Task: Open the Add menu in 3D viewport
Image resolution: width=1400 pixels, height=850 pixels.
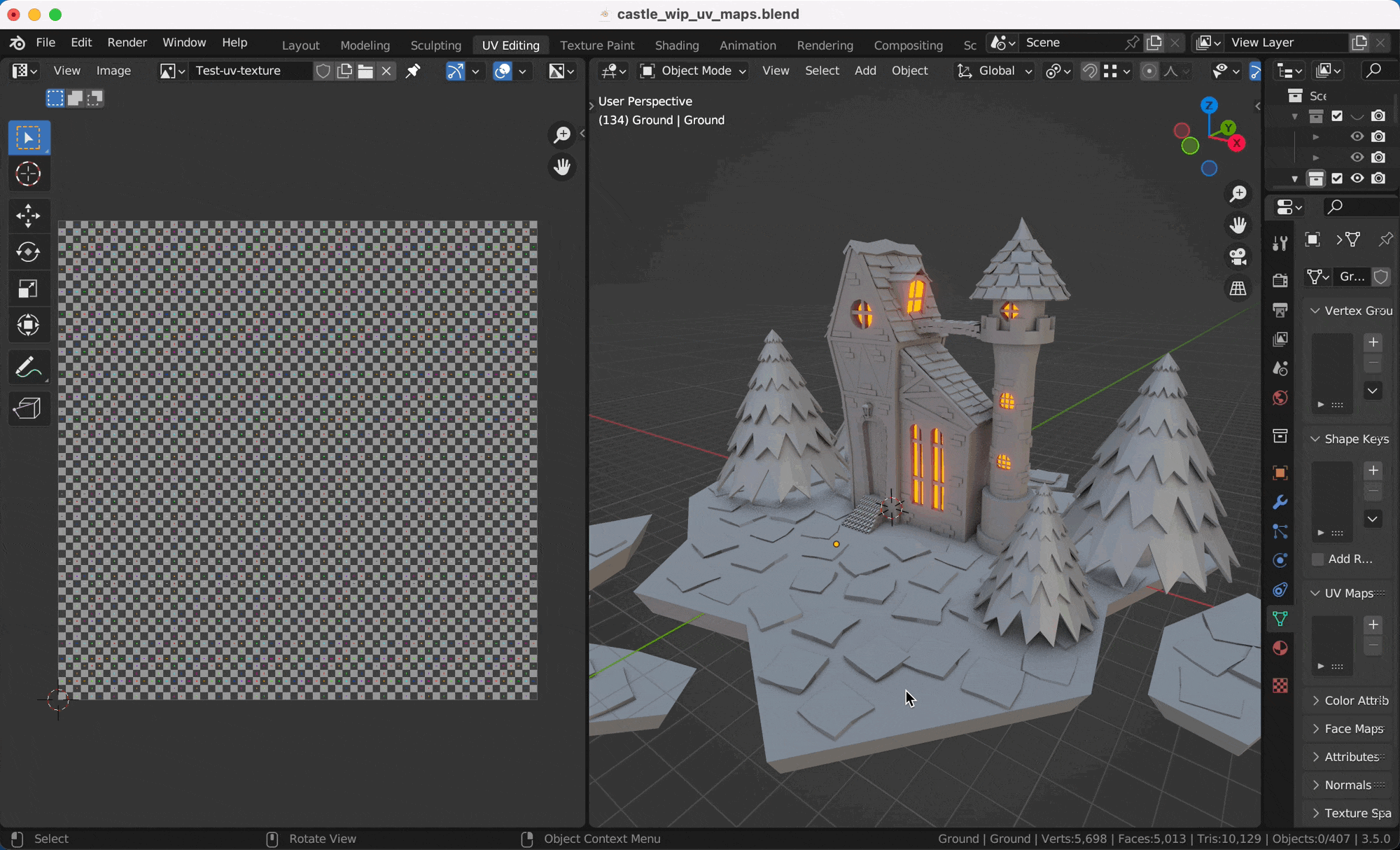Action: tap(865, 71)
